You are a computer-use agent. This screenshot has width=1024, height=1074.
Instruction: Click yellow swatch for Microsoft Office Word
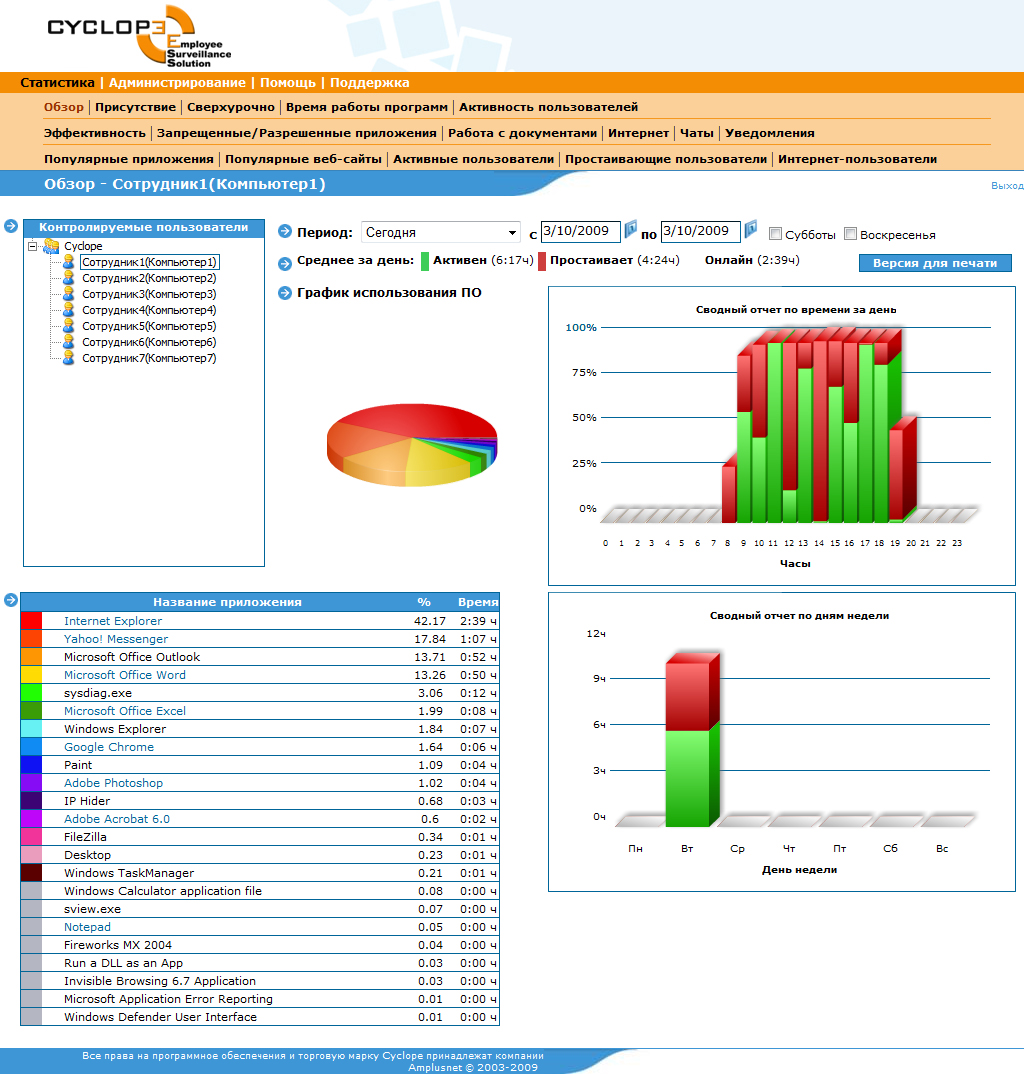coord(32,675)
